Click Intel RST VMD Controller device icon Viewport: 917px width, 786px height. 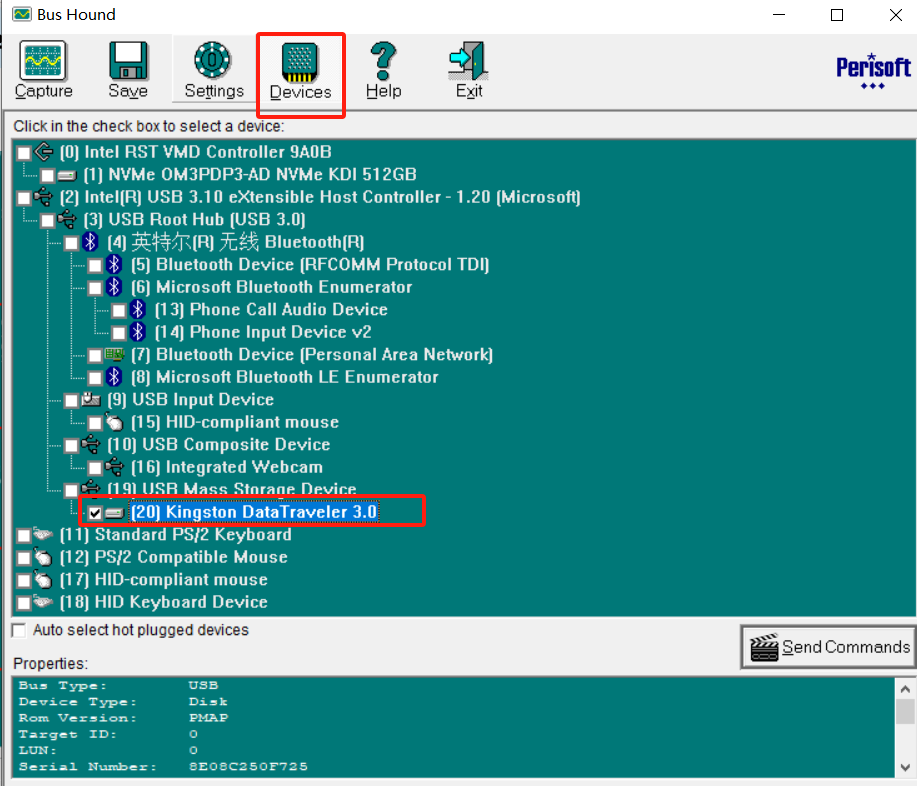coord(44,152)
